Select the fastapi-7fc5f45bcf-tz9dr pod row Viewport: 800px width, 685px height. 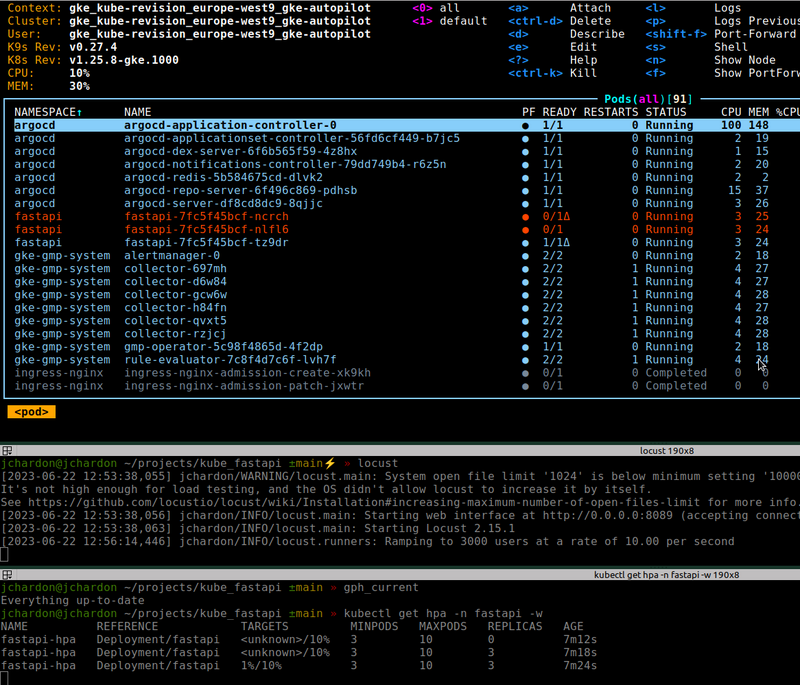206,243
